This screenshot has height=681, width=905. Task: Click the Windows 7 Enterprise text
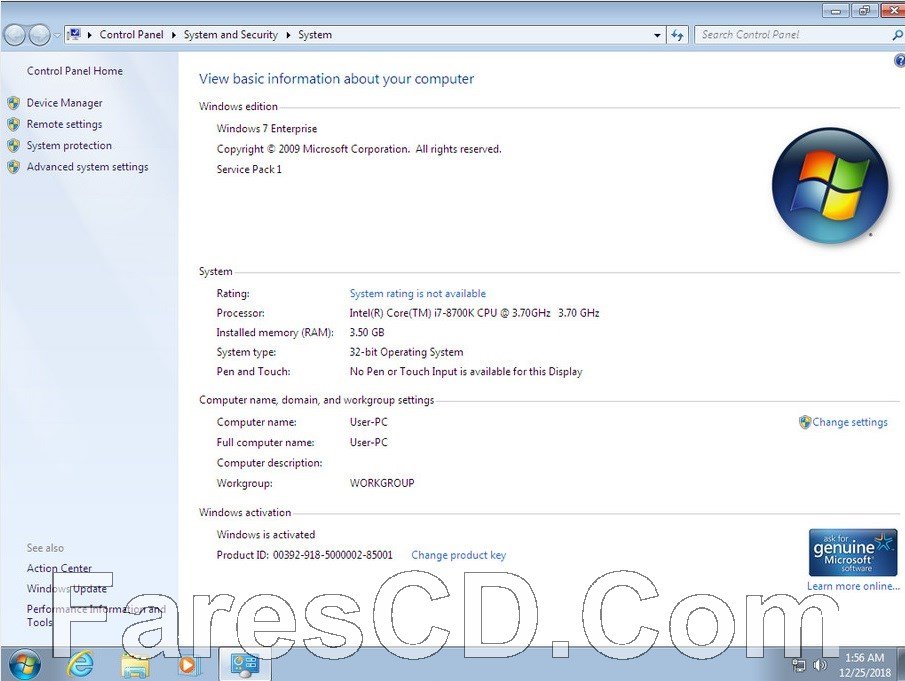(267, 129)
